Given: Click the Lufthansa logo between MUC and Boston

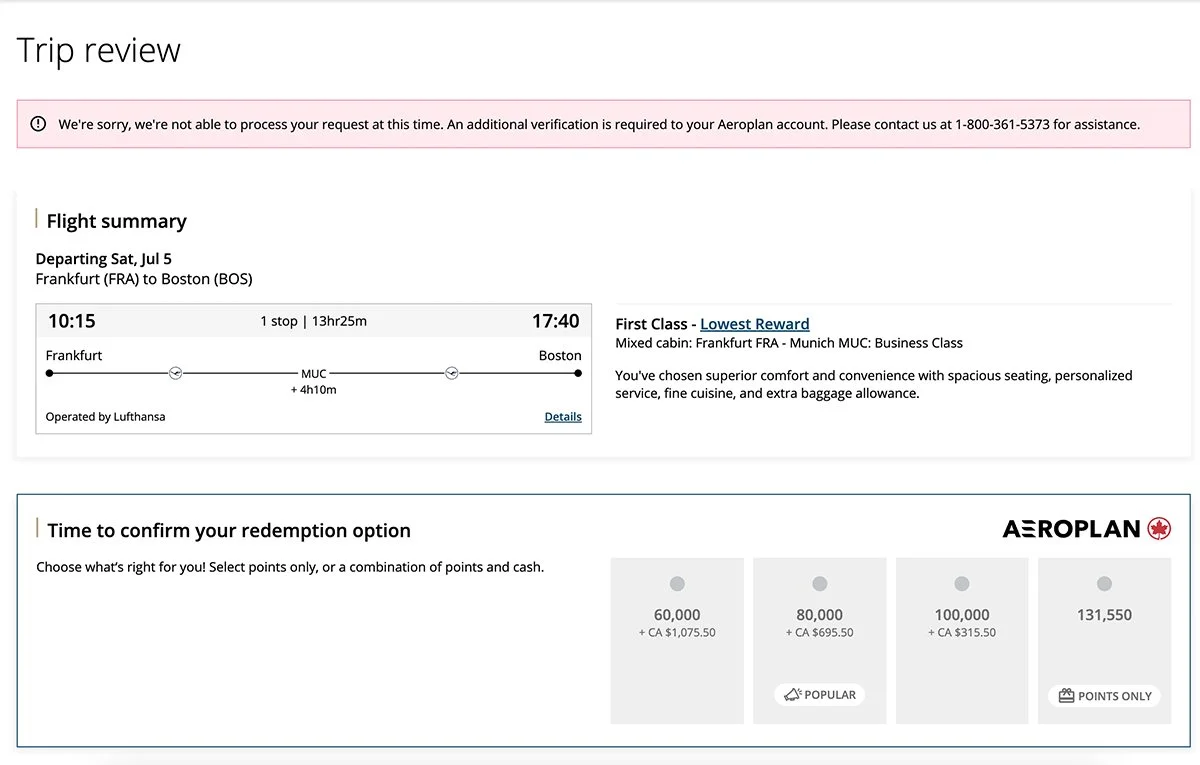Looking at the screenshot, I should click(451, 373).
